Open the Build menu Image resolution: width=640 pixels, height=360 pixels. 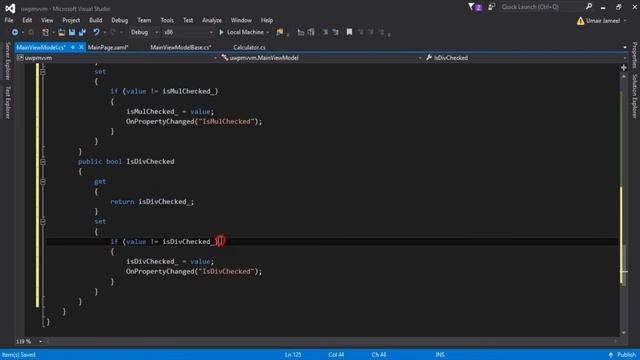(x=96, y=20)
